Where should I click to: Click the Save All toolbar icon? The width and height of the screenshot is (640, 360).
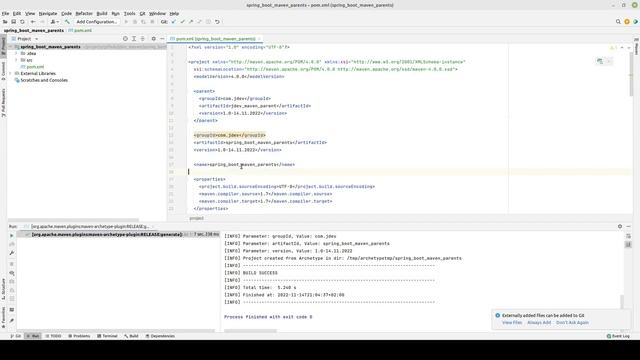pos(13,22)
